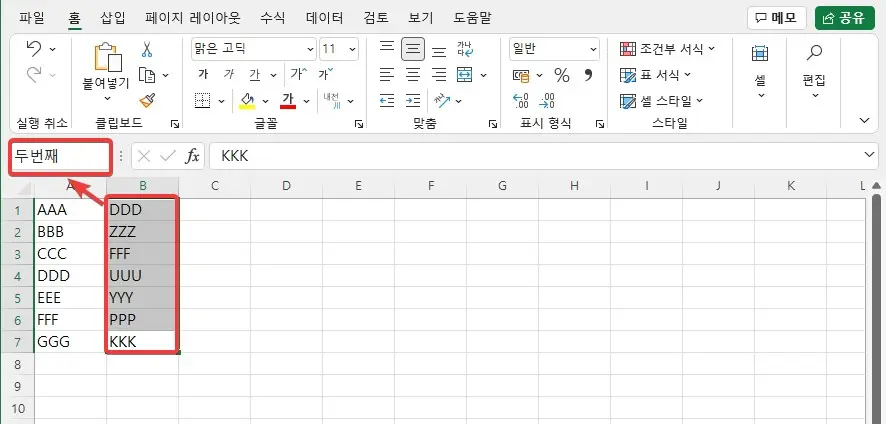Click the 공유 button
Screen dimensions: 886x424
(x=844, y=18)
